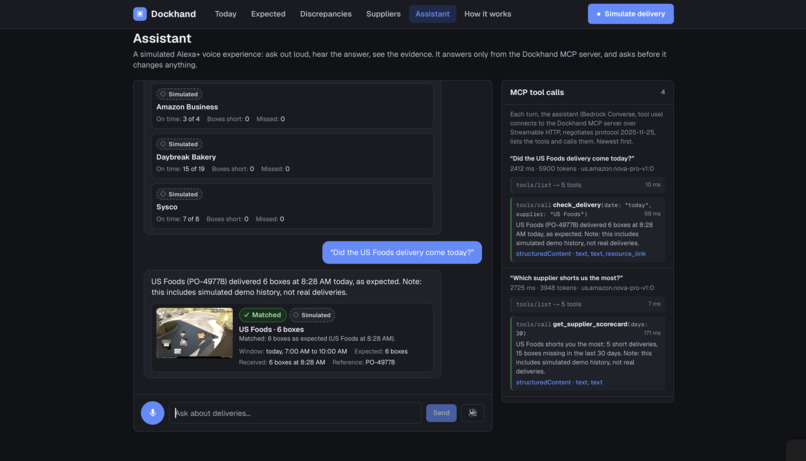Click the 'Which supplier shorts us the most?' query

566,278
